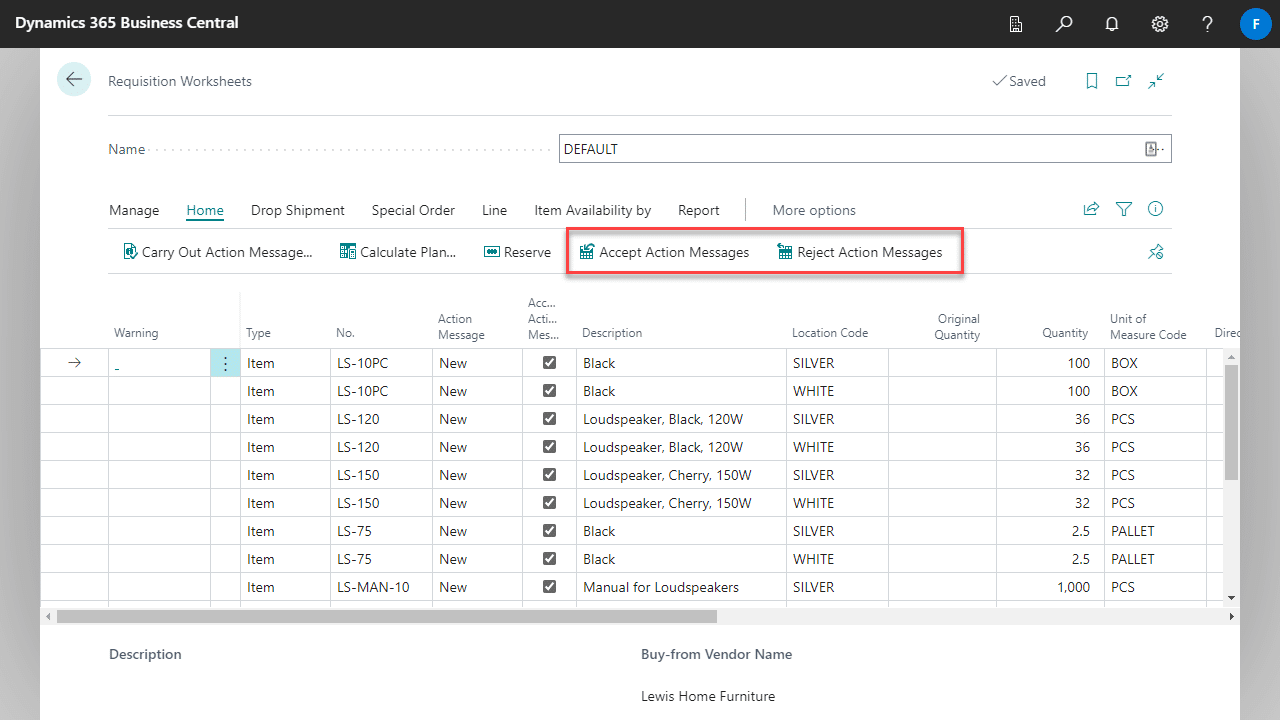Click the back arrow button
The height and width of the screenshot is (720, 1280).
click(x=74, y=79)
